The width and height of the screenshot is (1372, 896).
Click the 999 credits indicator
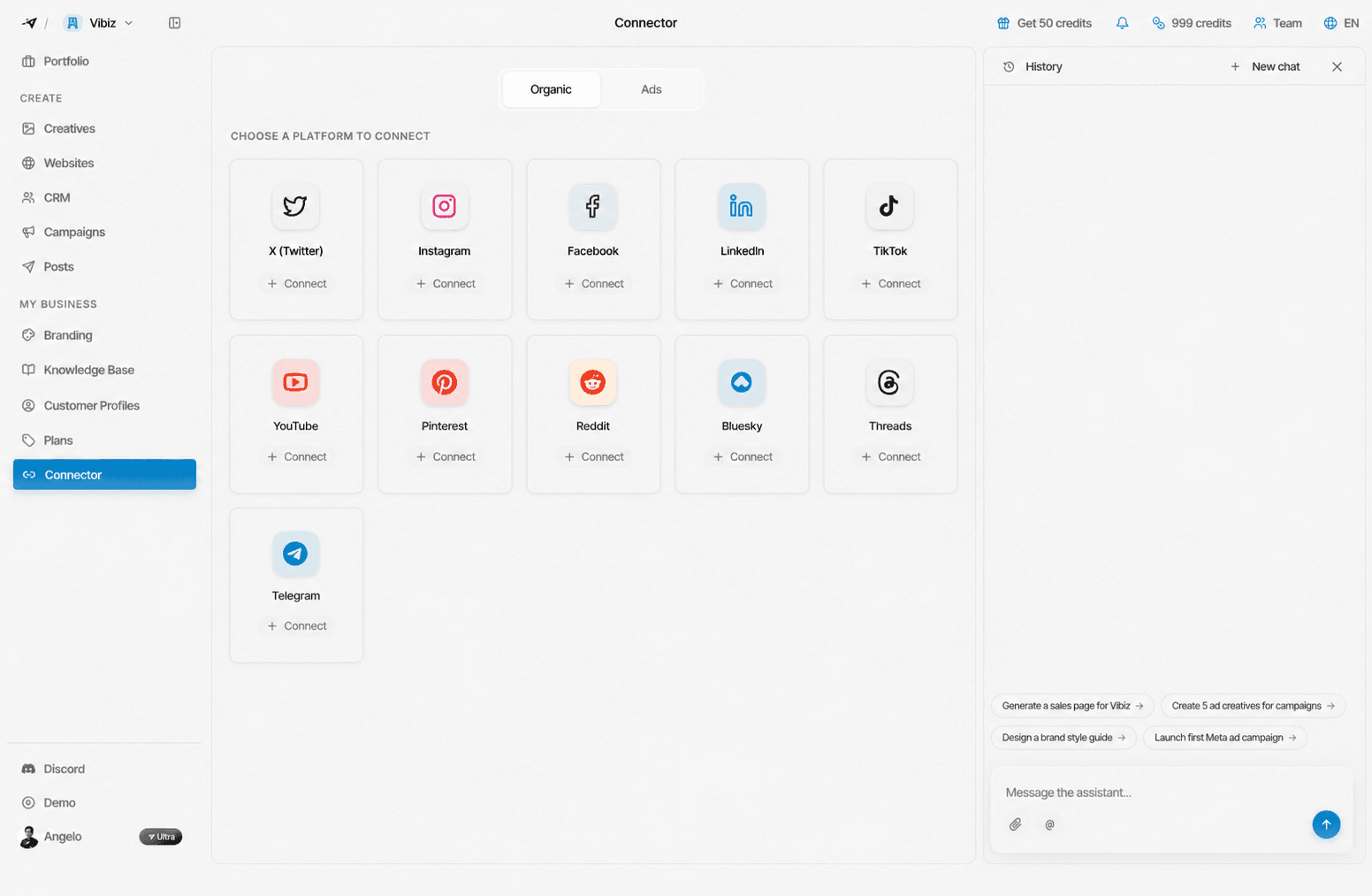pos(1192,23)
